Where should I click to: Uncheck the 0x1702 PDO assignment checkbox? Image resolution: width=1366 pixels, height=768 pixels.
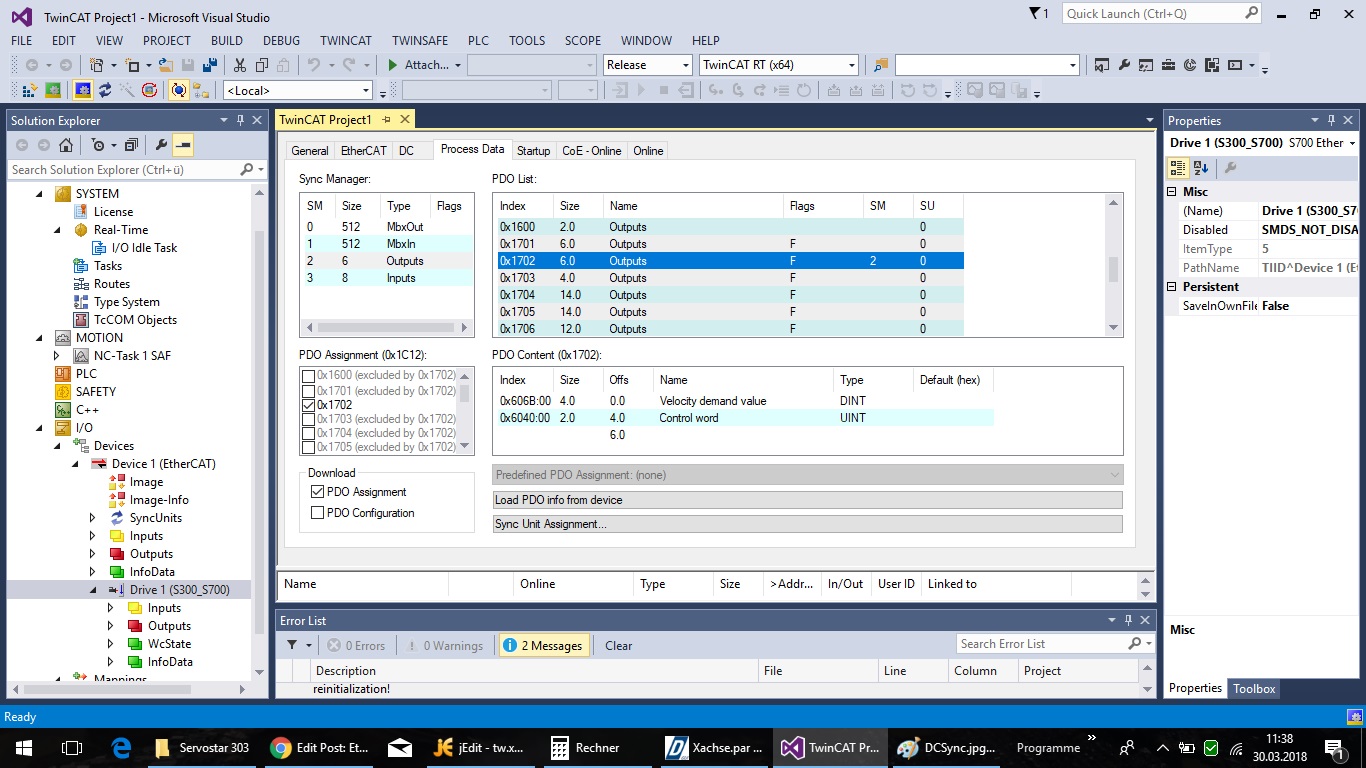[x=308, y=405]
